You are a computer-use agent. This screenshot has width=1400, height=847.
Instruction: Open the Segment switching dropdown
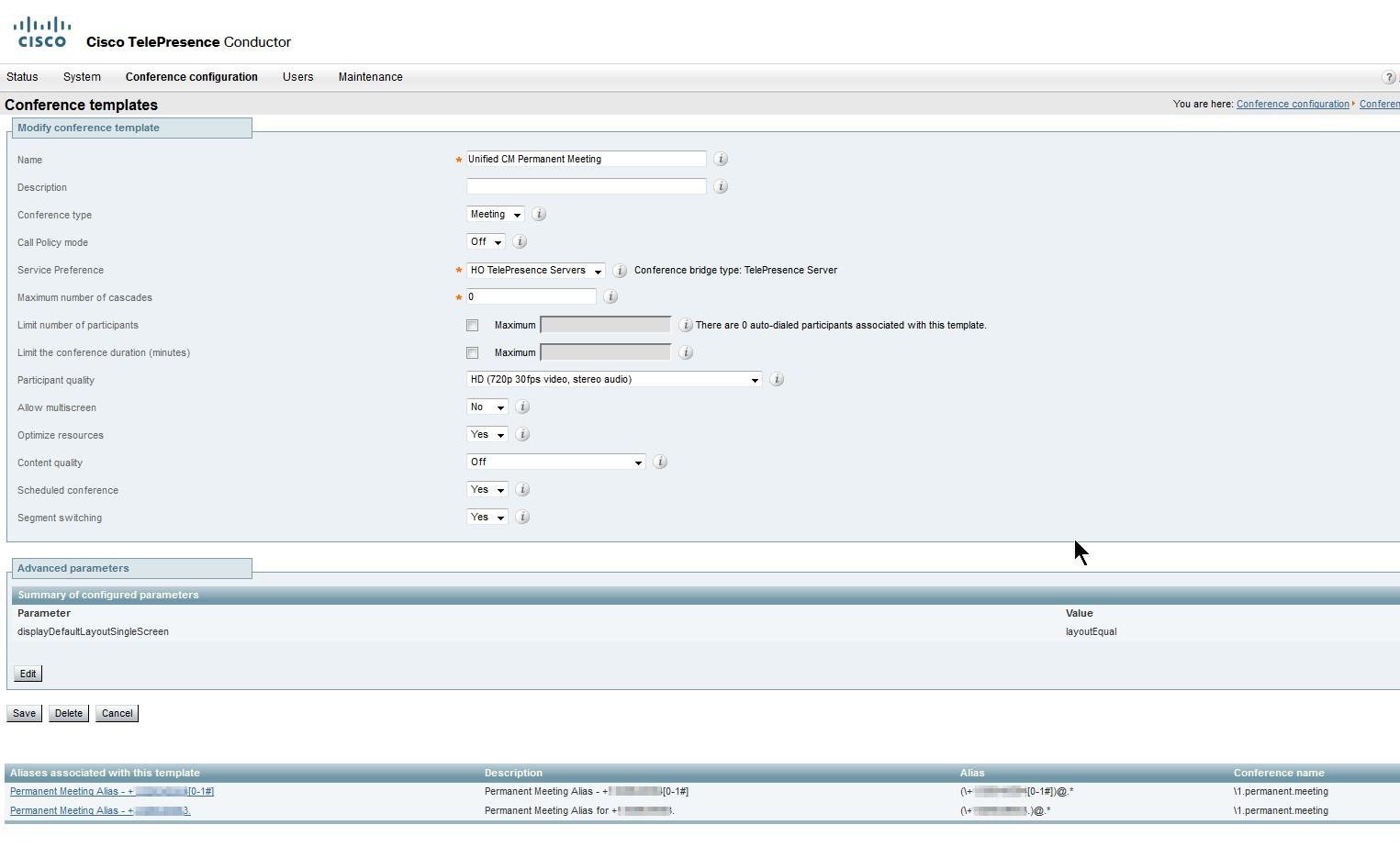pyautogui.click(x=487, y=518)
